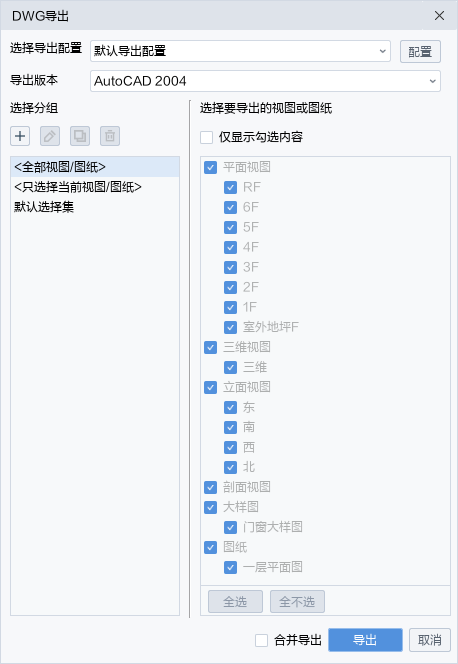Open the AutoCAD 2004 version dropdown

tap(265, 81)
